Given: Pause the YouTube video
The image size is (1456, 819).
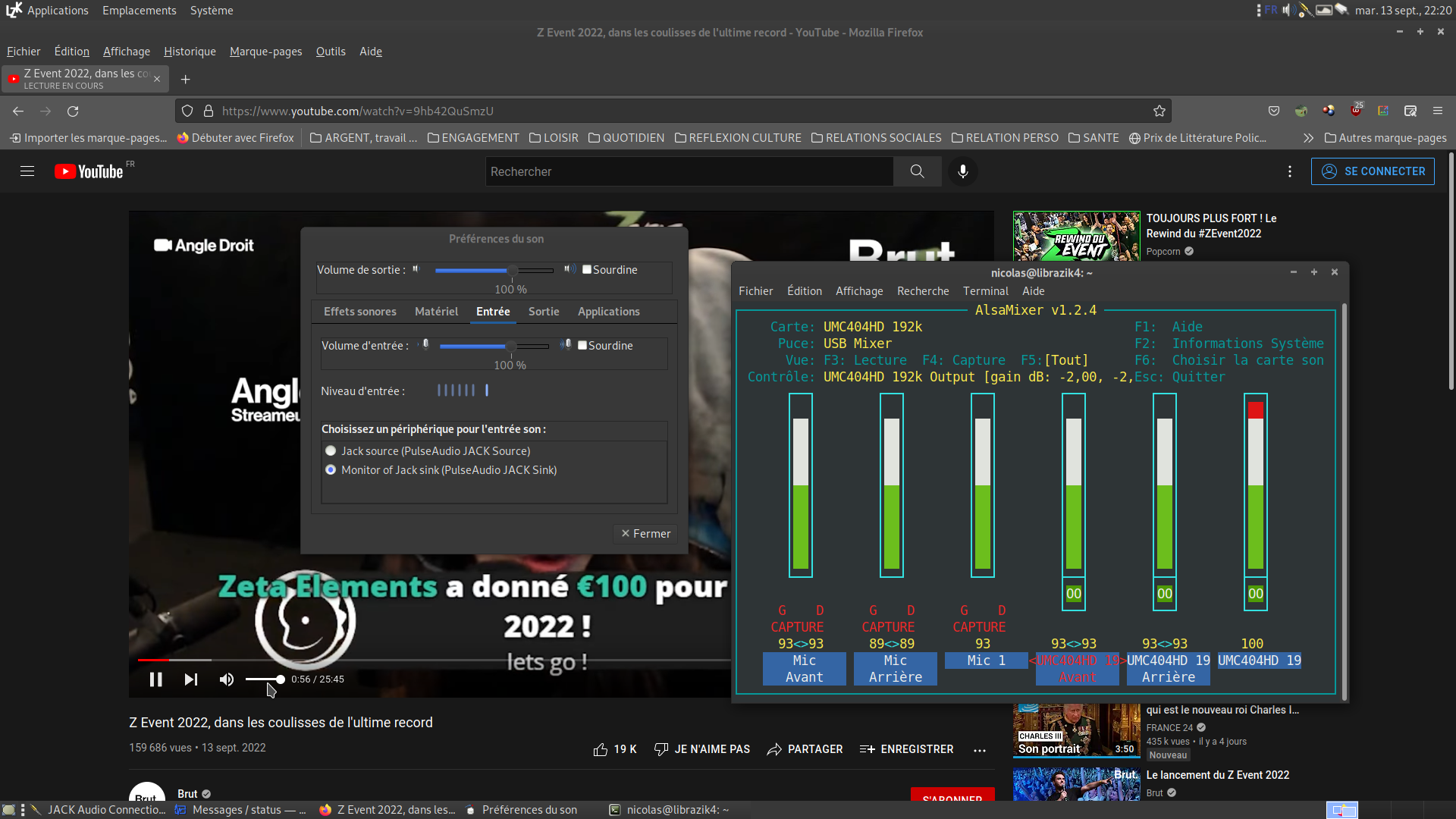Looking at the screenshot, I should point(156,679).
